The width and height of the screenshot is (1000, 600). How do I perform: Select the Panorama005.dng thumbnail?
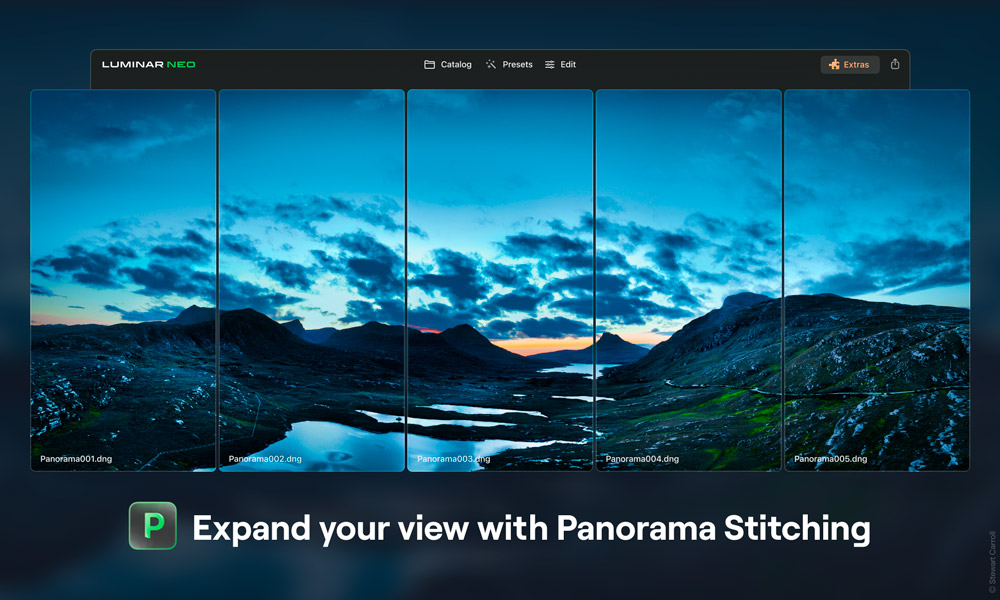[877, 281]
